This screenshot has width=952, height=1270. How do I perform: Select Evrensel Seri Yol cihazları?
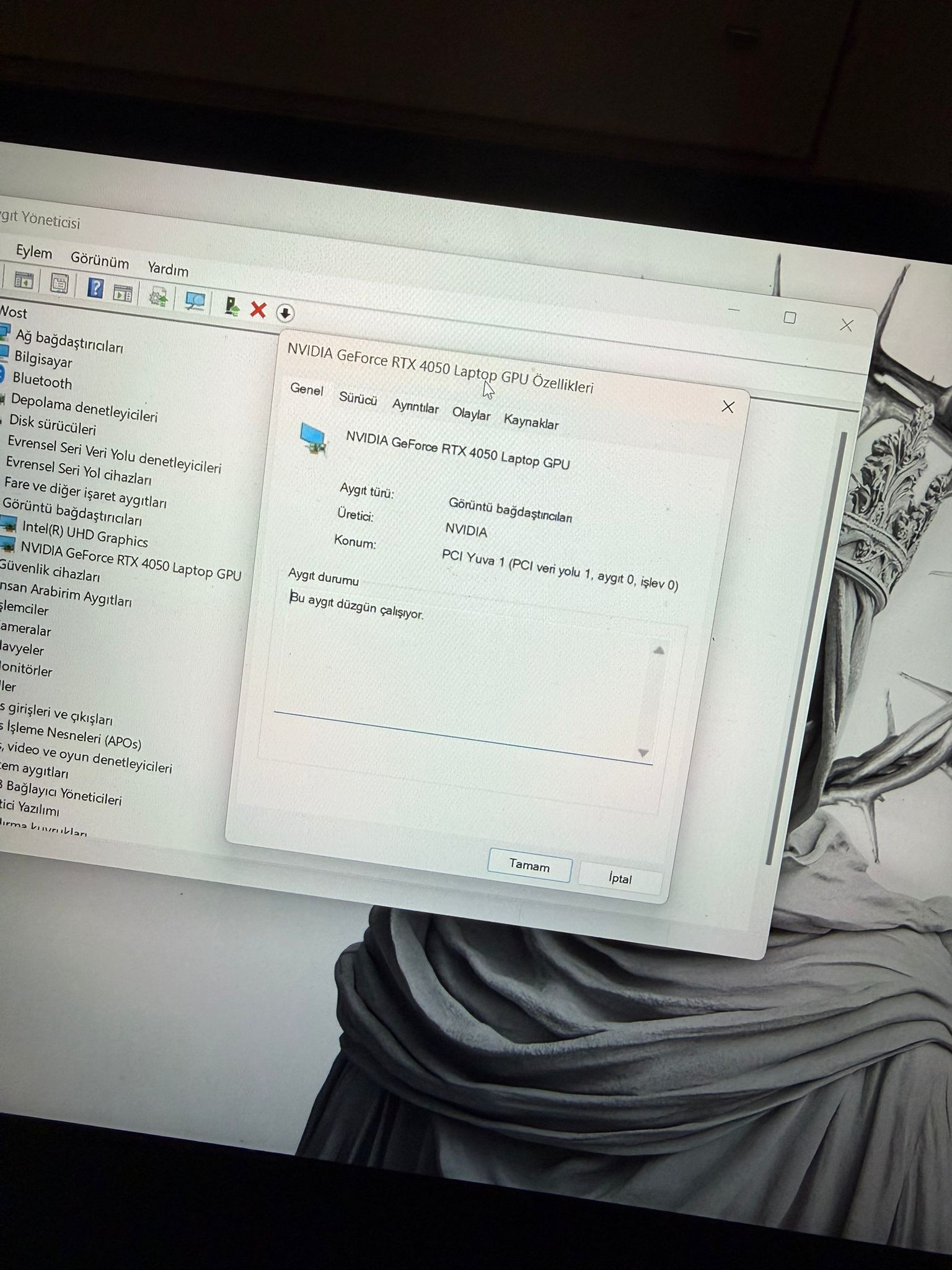click(79, 472)
